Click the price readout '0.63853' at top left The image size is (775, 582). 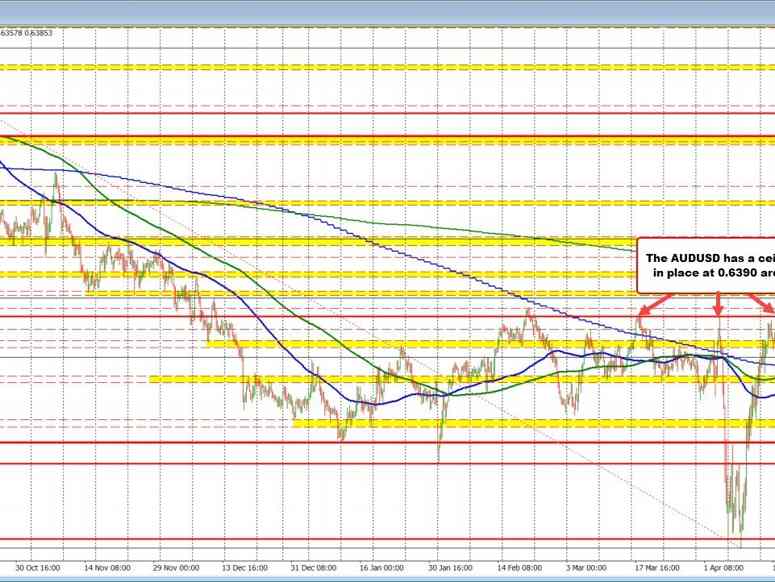pos(39,33)
